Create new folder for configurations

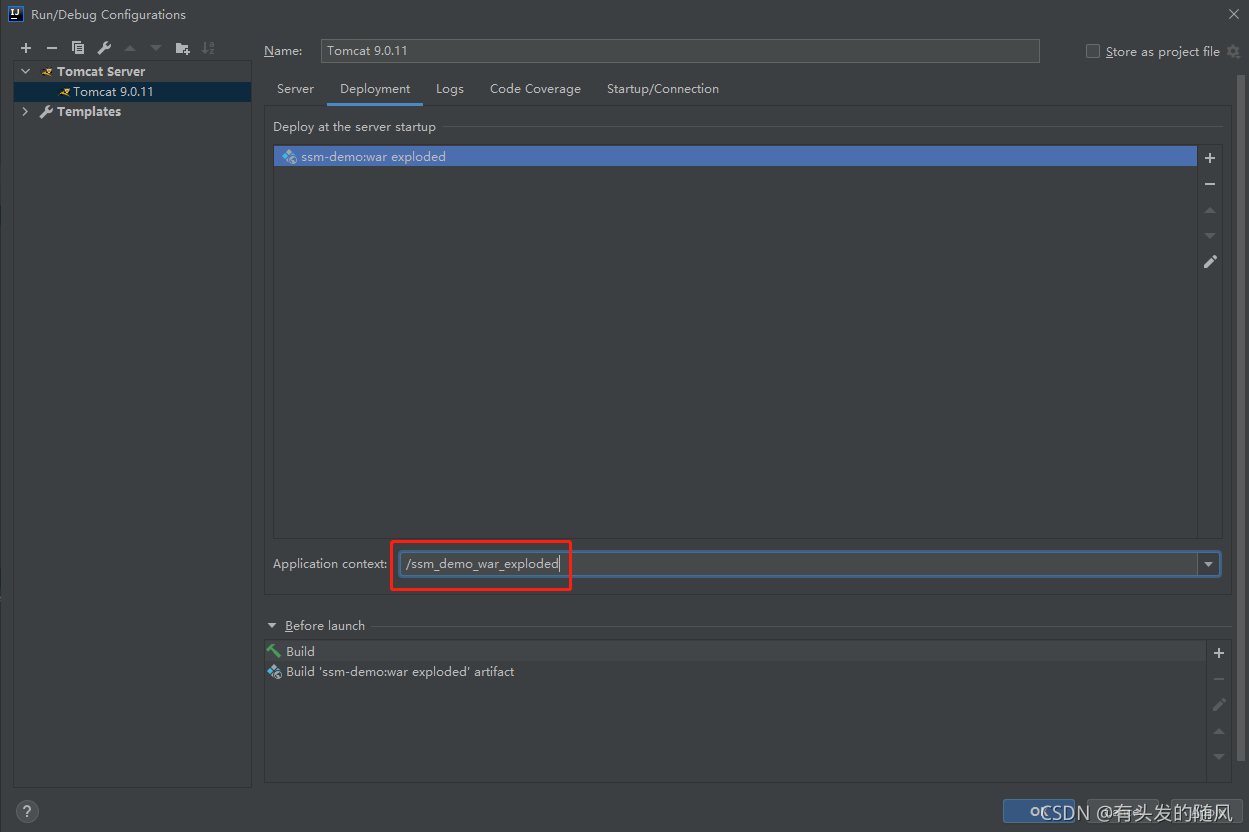point(182,48)
